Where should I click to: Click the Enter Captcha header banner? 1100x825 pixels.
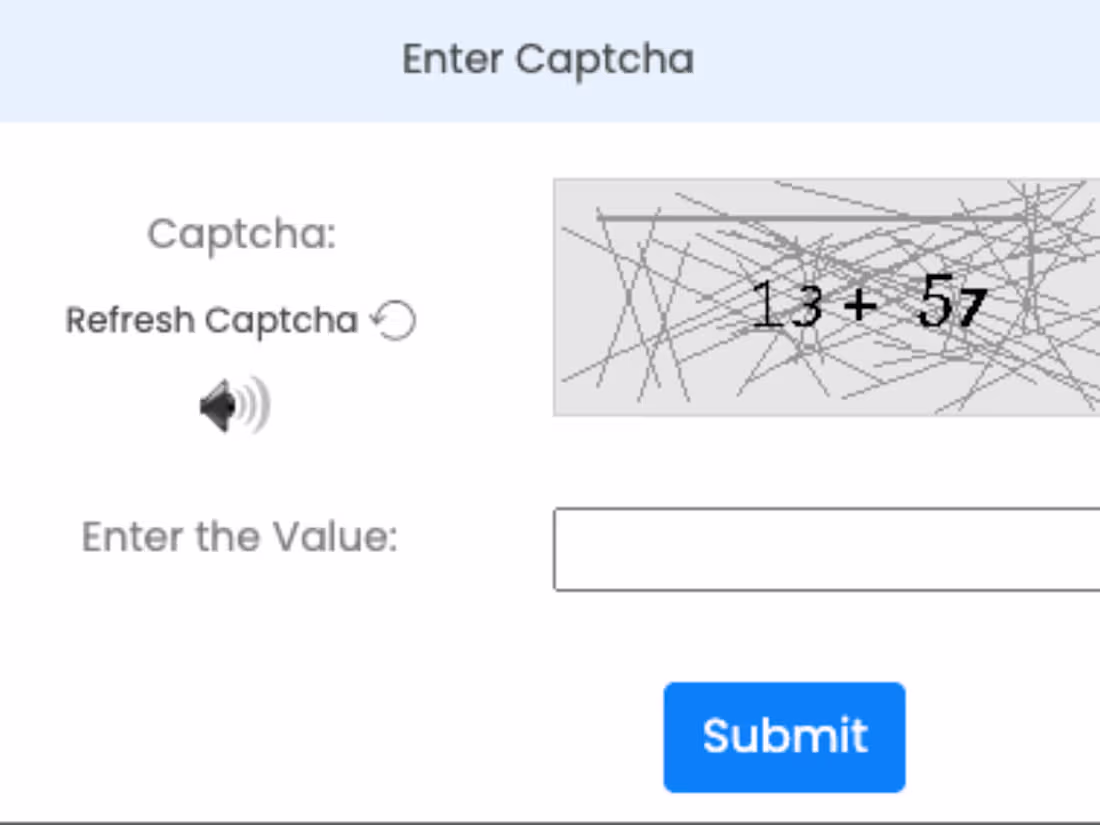[x=550, y=60]
